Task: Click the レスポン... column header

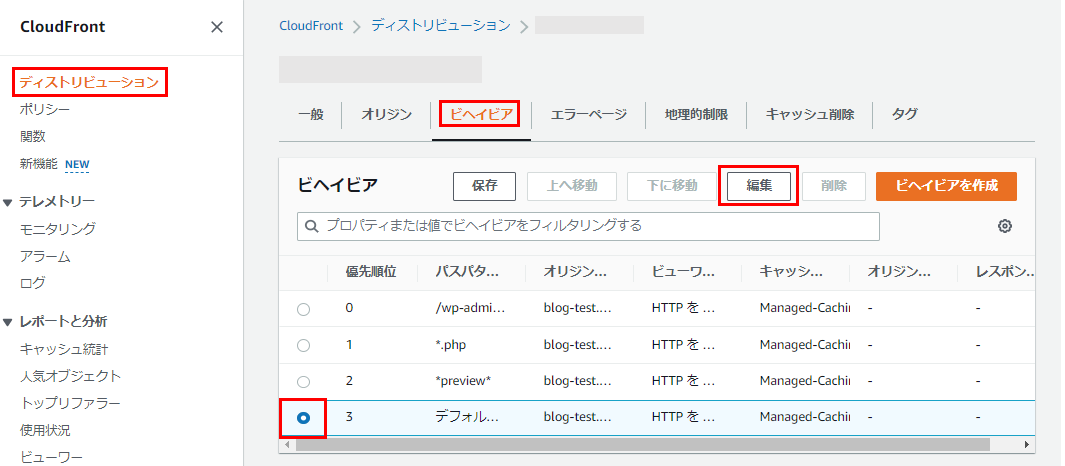Action: coord(1005,272)
